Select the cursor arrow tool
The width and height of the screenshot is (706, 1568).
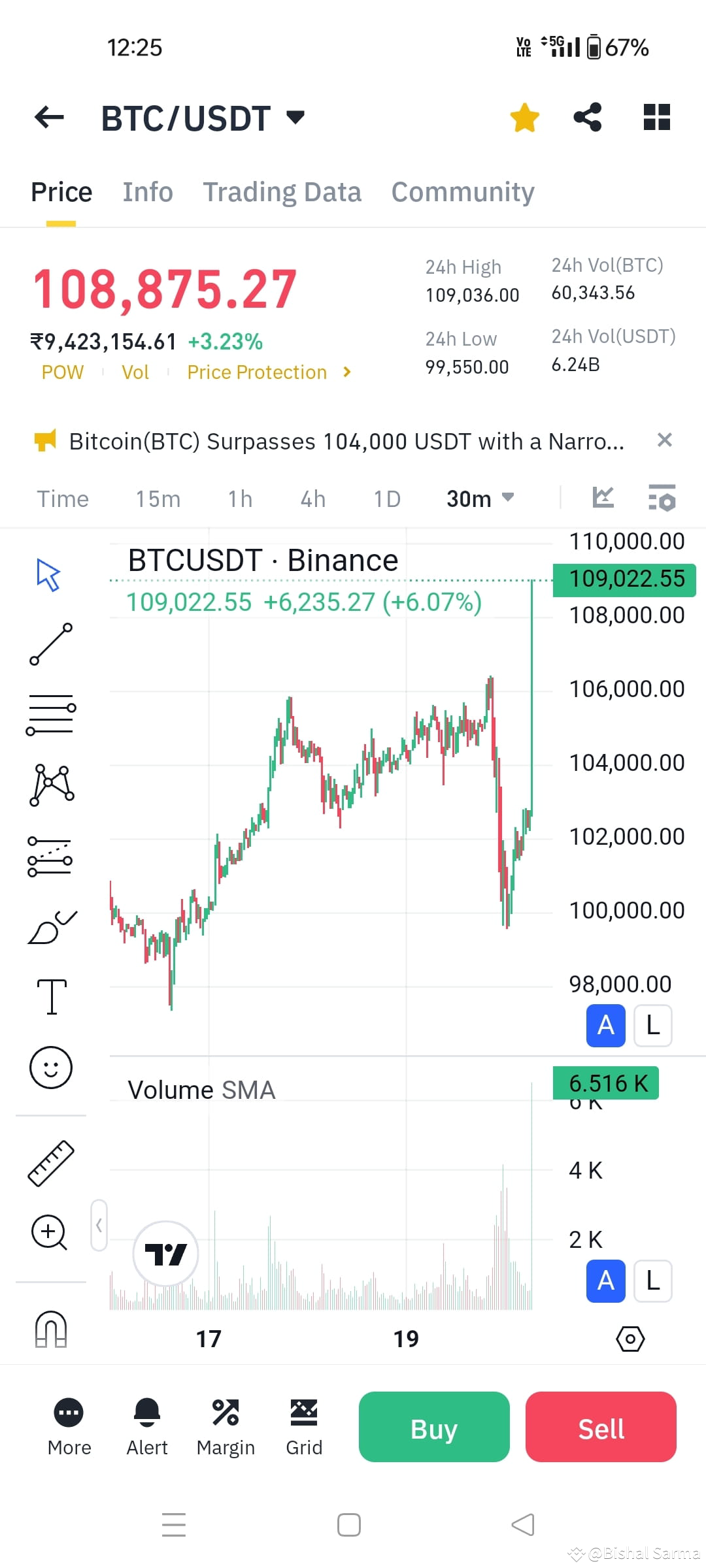[x=49, y=575]
